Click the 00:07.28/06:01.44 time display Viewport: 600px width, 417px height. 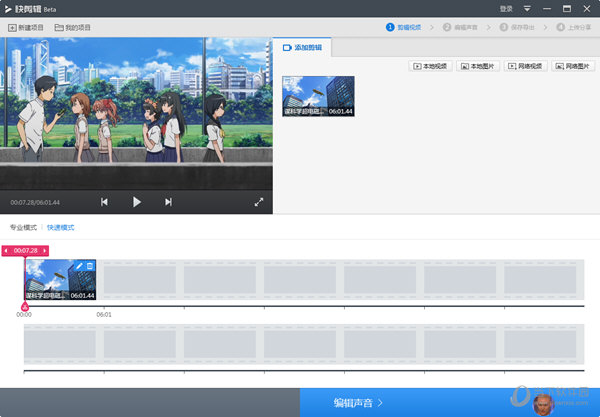[x=35, y=202]
